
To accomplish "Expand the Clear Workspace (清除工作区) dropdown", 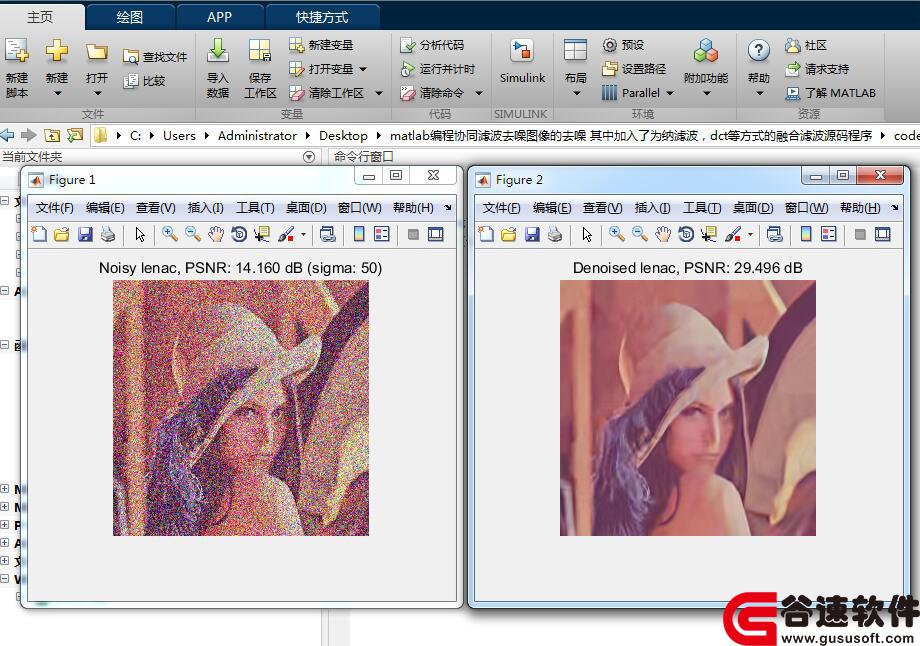I will click(x=379, y=93).
